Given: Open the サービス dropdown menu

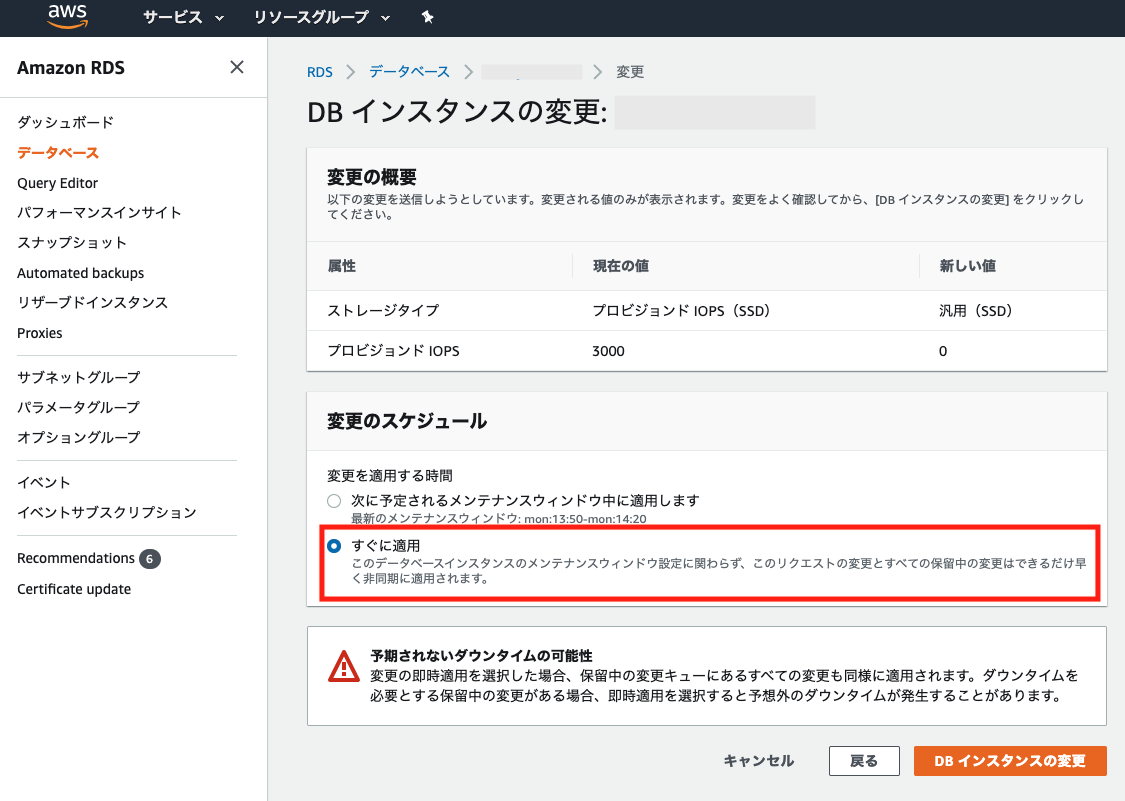Looking at the screenshot, I should [183, 17].
